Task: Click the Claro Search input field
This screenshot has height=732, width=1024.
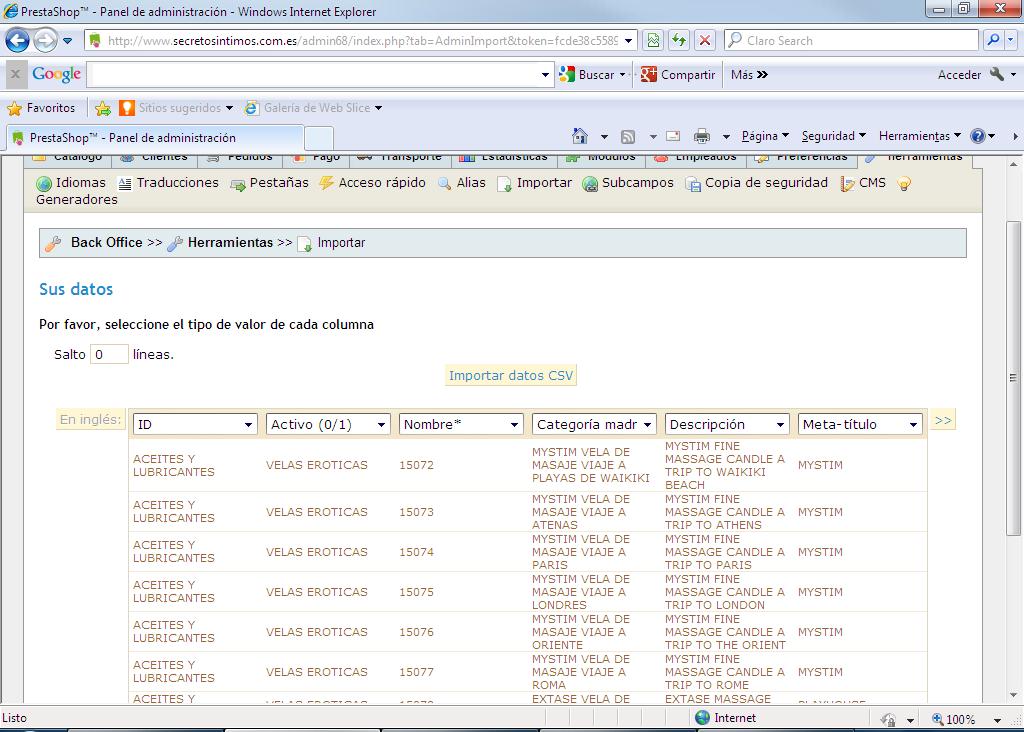Action: [852, 40]
